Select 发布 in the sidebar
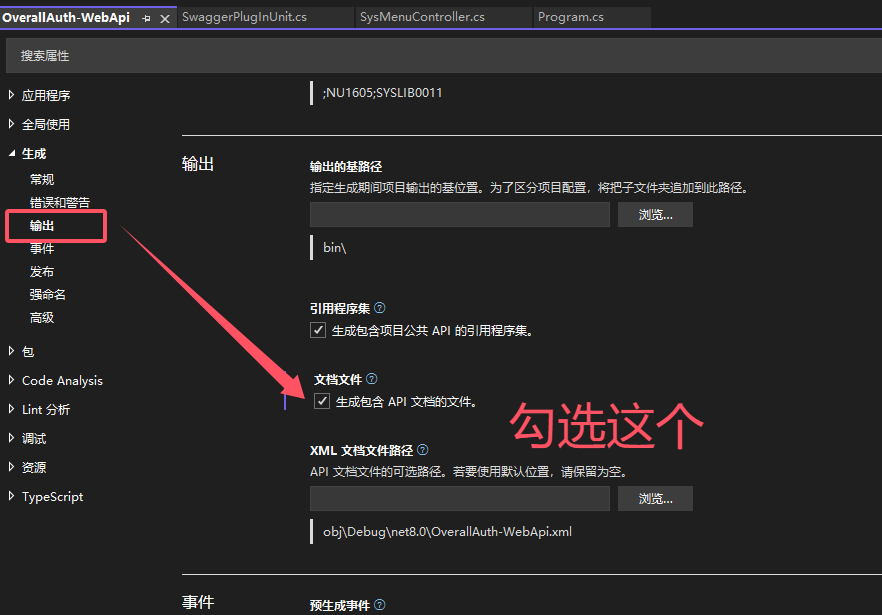This screenshot has width=882, height=615. (x=42, y=272)
